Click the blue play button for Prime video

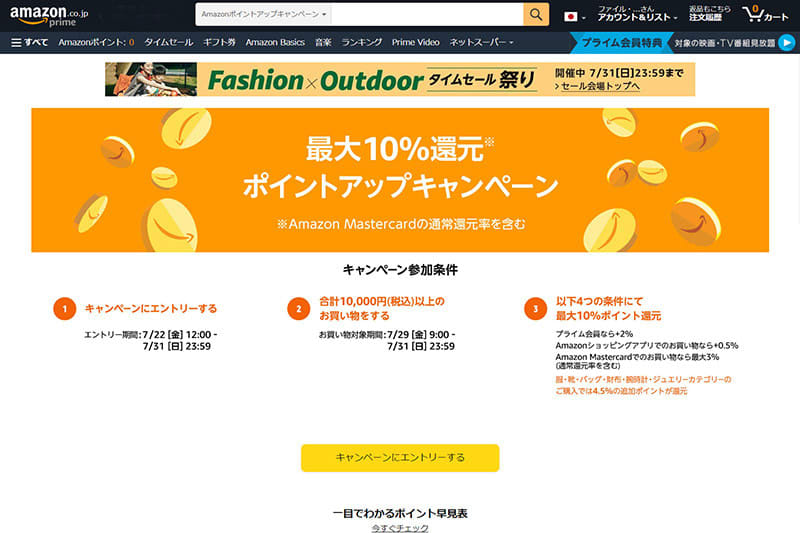click(787, 42)
